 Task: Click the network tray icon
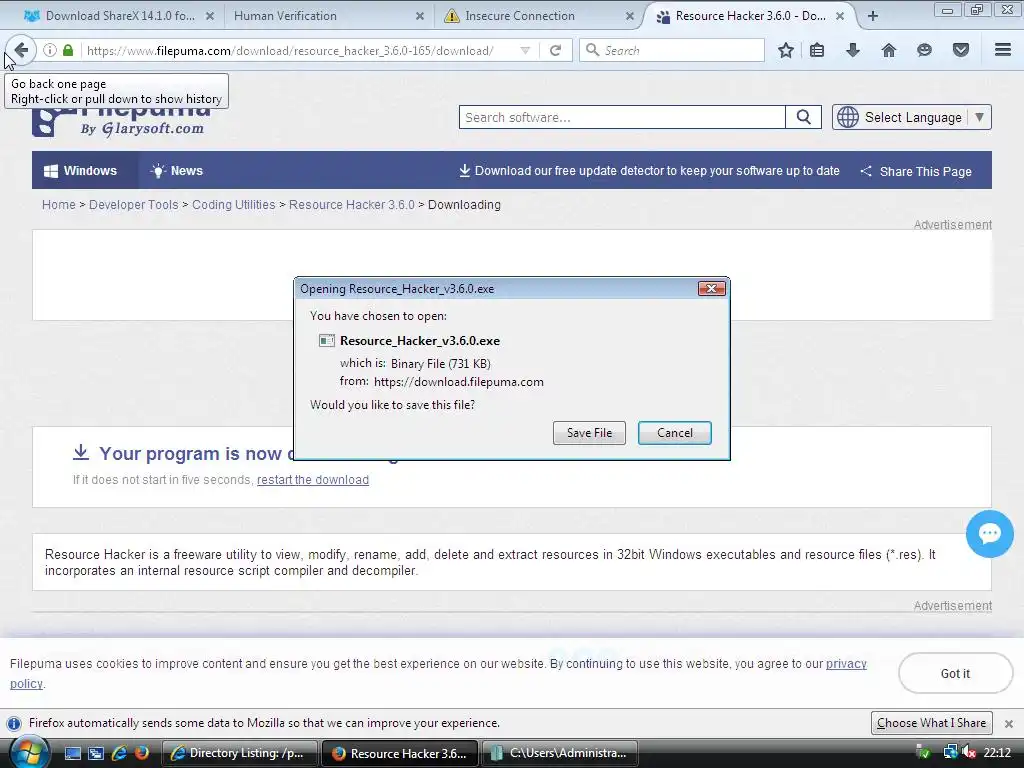coord(950,753)
